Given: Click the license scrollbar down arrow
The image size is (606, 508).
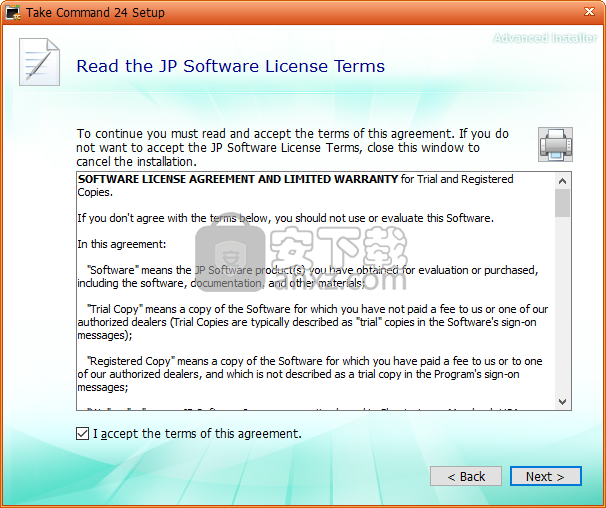Looking at the screenshot, I should point(562,402).
